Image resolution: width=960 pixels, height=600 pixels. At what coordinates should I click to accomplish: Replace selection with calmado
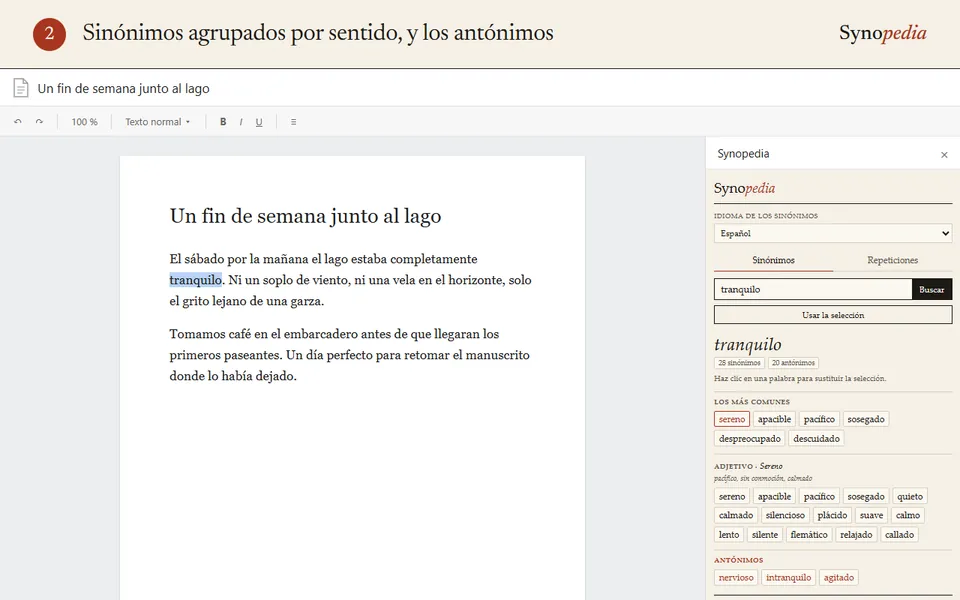[x=736, y=516]
